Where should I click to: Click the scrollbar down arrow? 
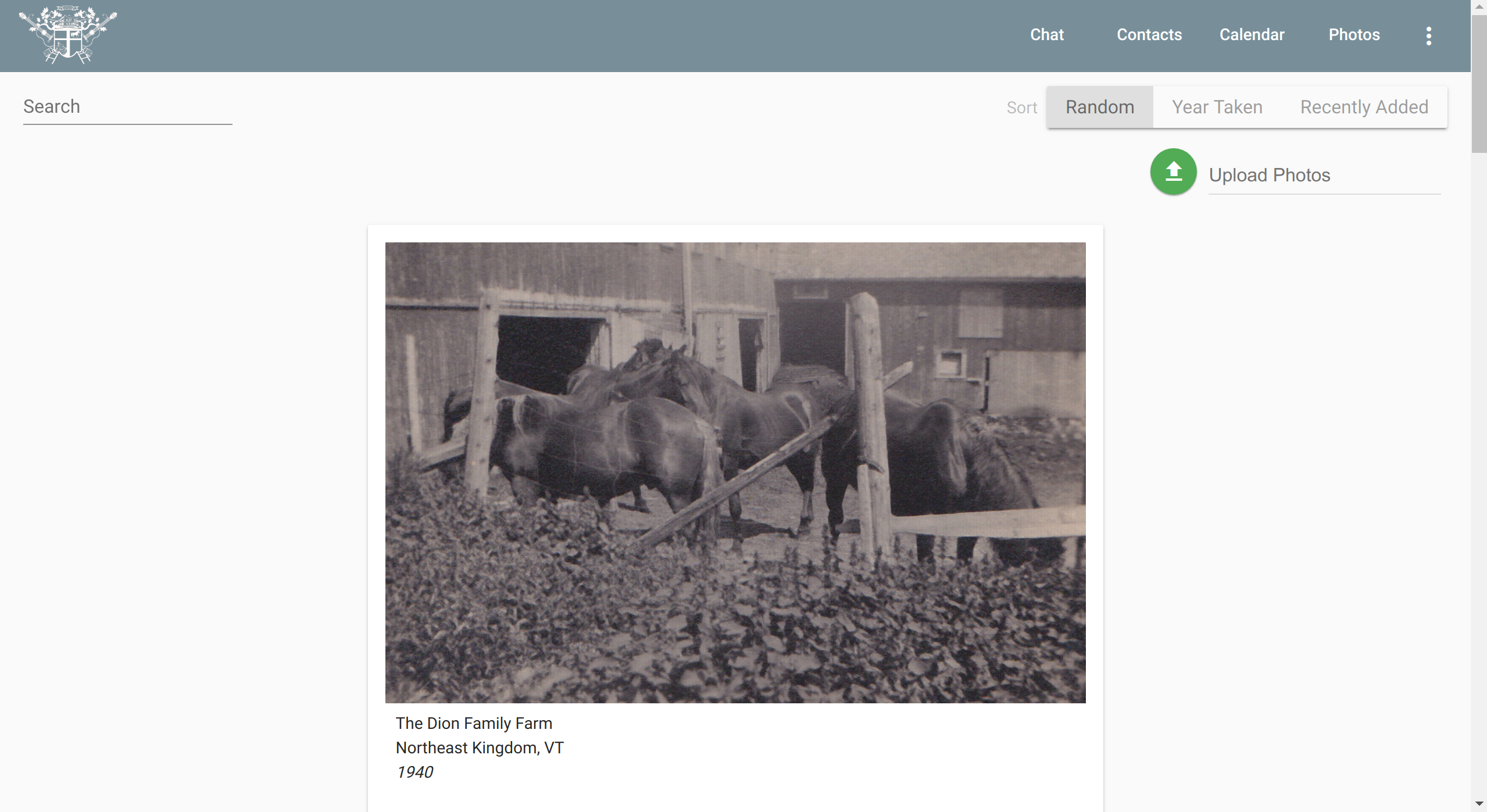click(1479, 804)
